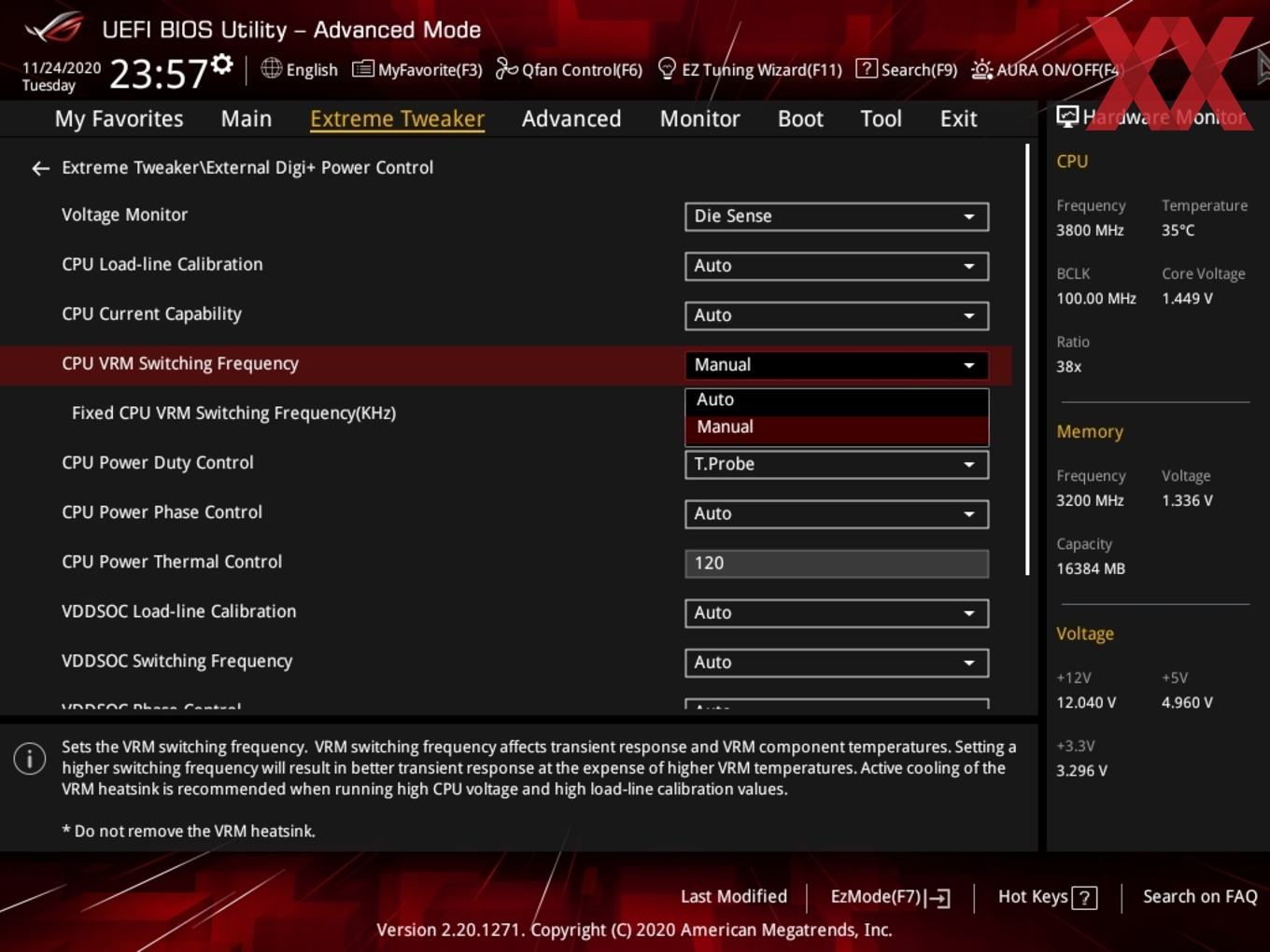
Task: Choose Auto in the open dropdown list
Action: tap(836, 399)
